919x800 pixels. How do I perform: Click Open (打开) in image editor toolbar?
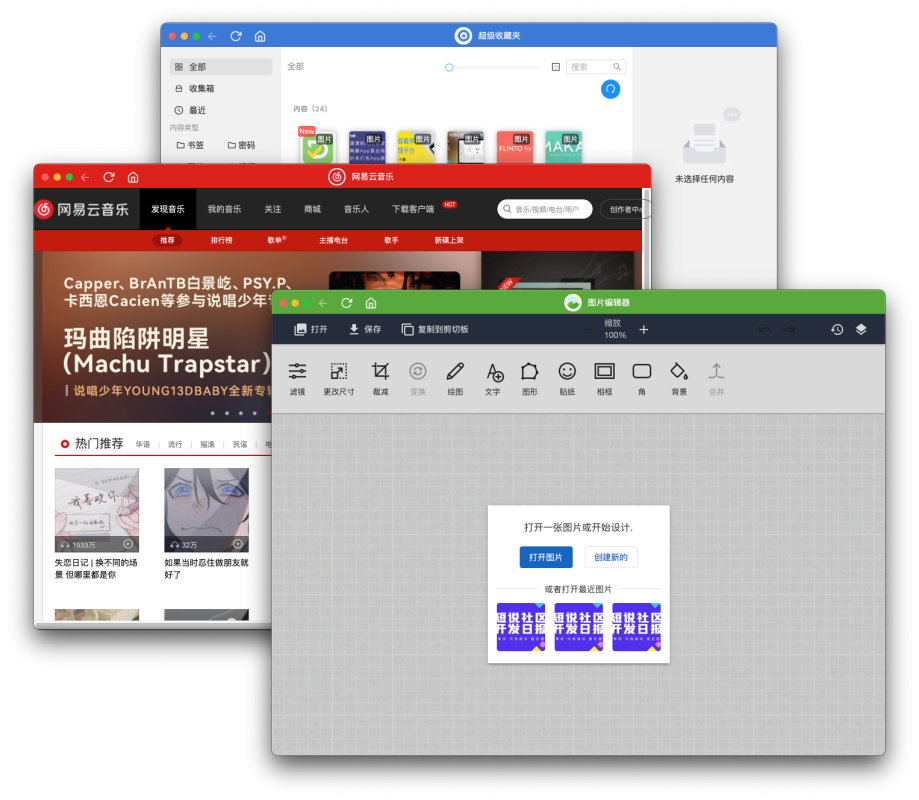tap(311, 329)
